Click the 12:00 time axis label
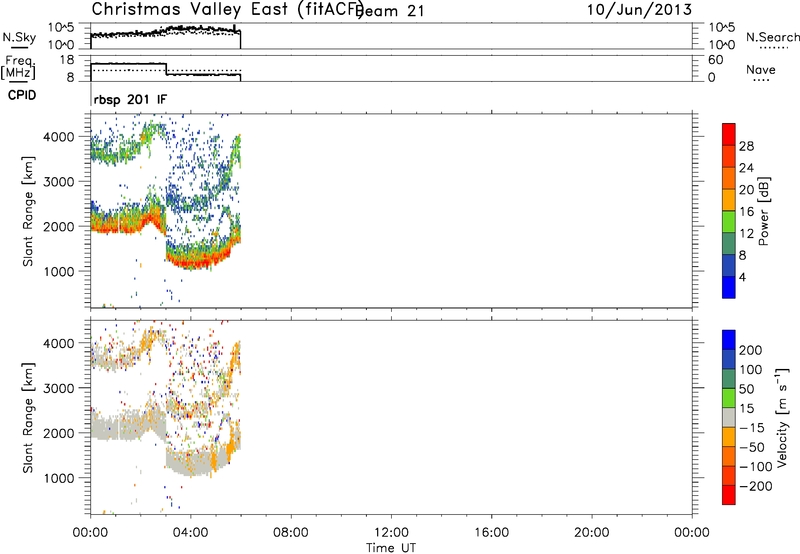 tap(391, 533)
